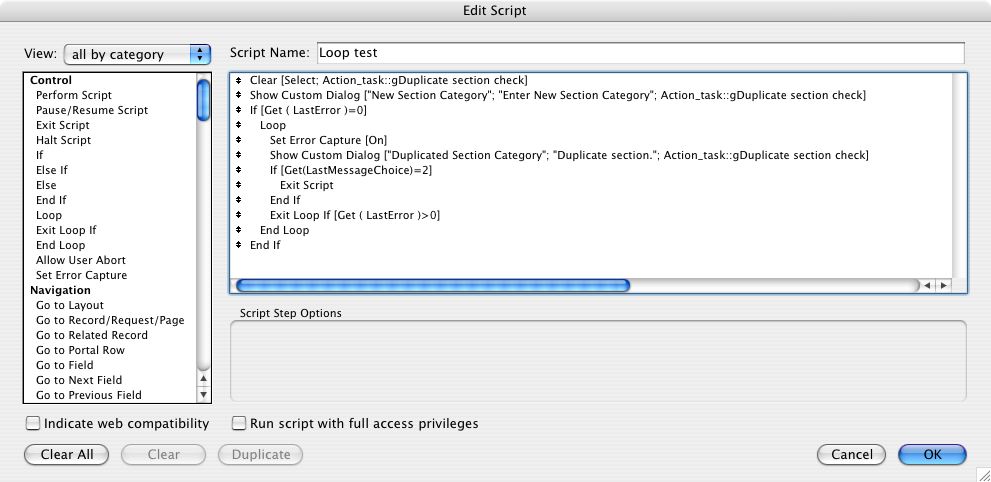Open the View category dropdown
The height and width of the screenshot is (482, 991).
tap(137, 54)
